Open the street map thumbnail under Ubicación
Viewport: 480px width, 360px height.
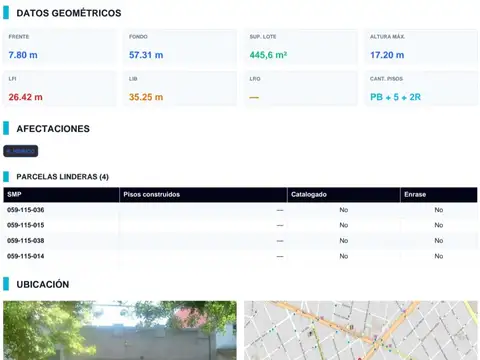tap(361, 330)
